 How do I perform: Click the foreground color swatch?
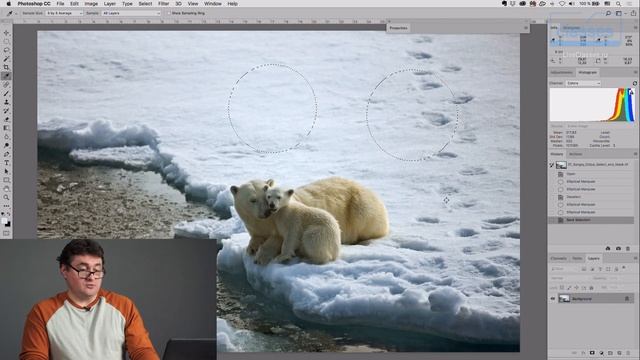(4, 221)
